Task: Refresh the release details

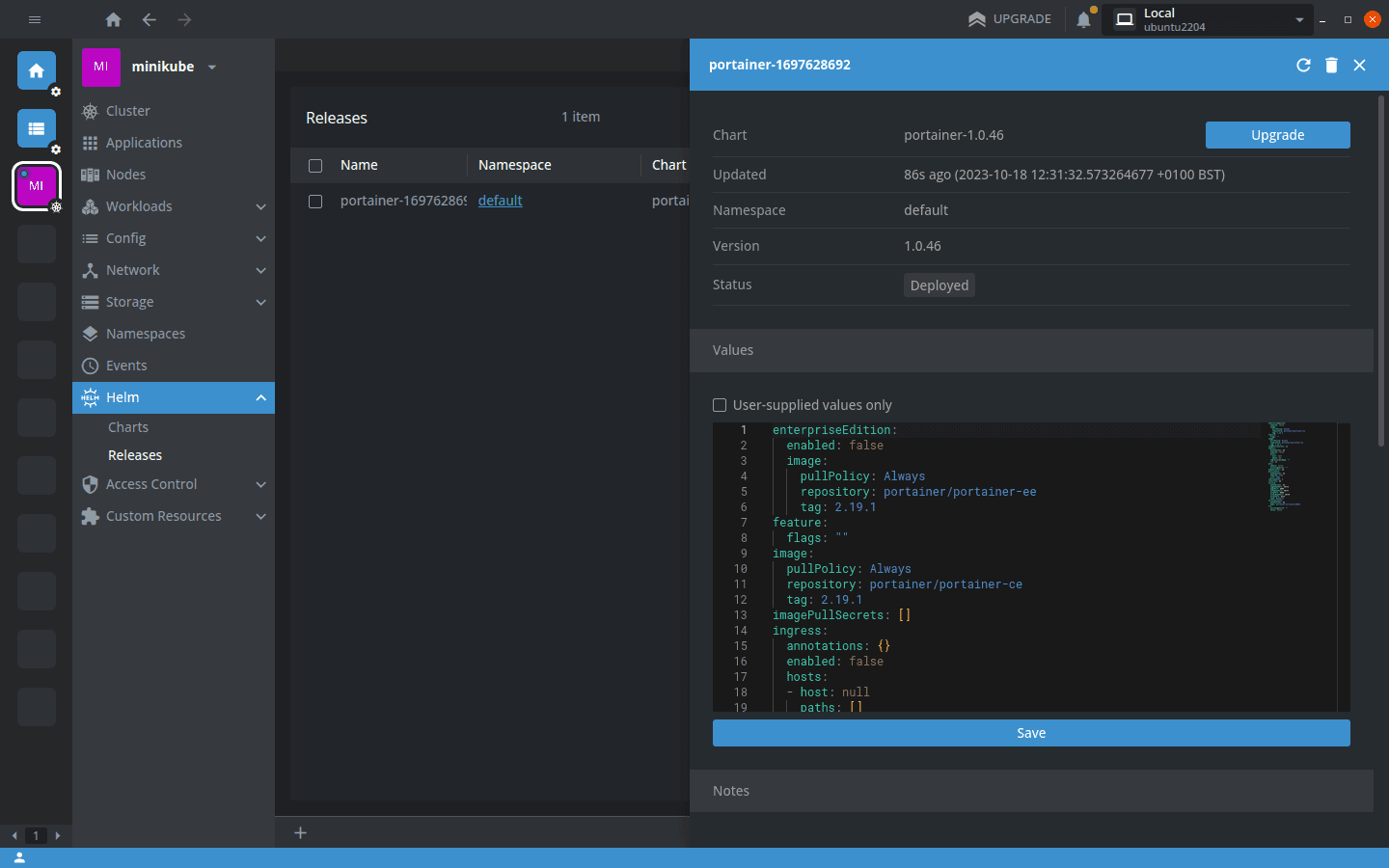Action: pos(1303,65)
